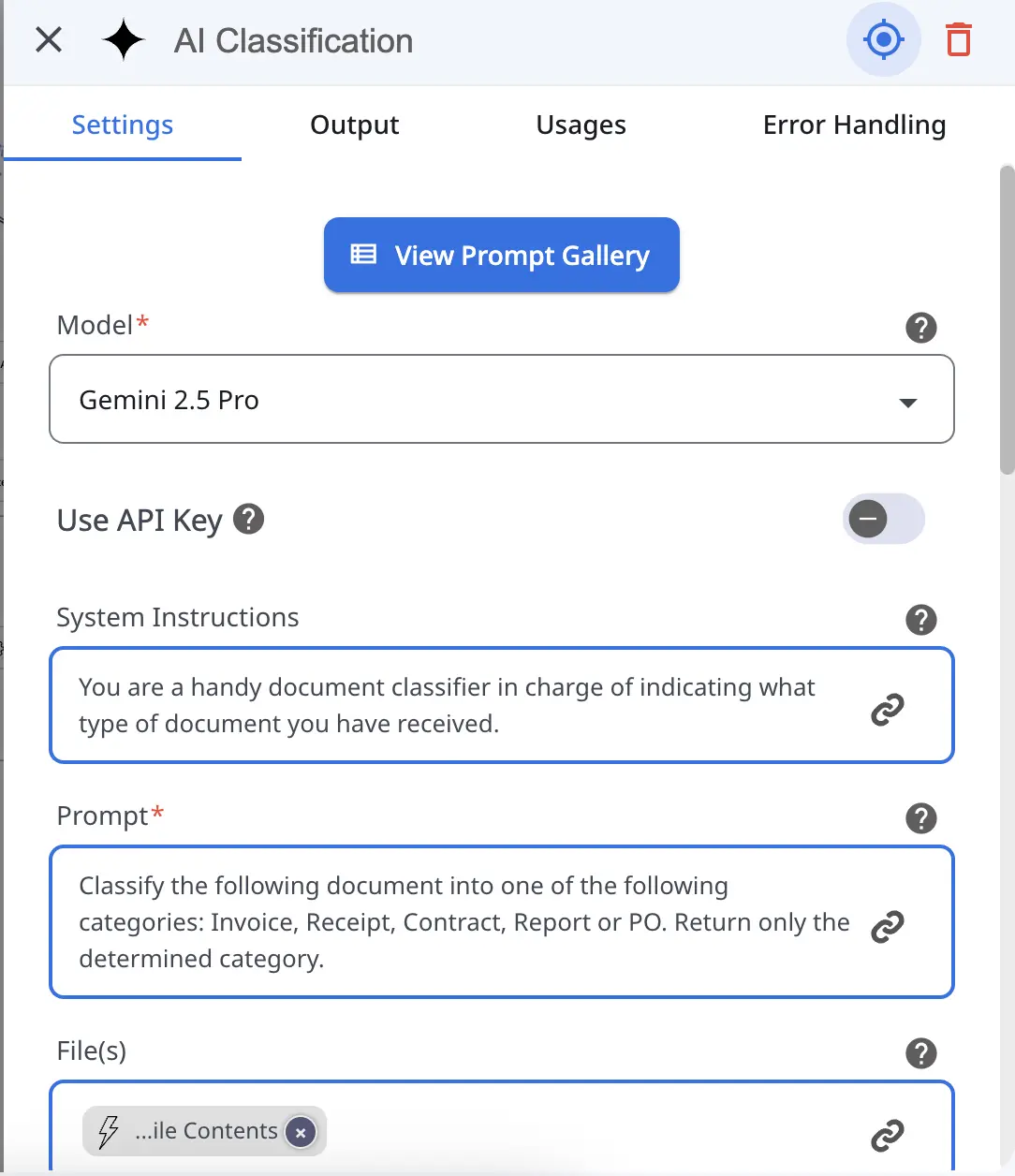Open help icon beside System Instructions
The width and height of the screenshot is (1015, 1176).
tap(920, 620)
